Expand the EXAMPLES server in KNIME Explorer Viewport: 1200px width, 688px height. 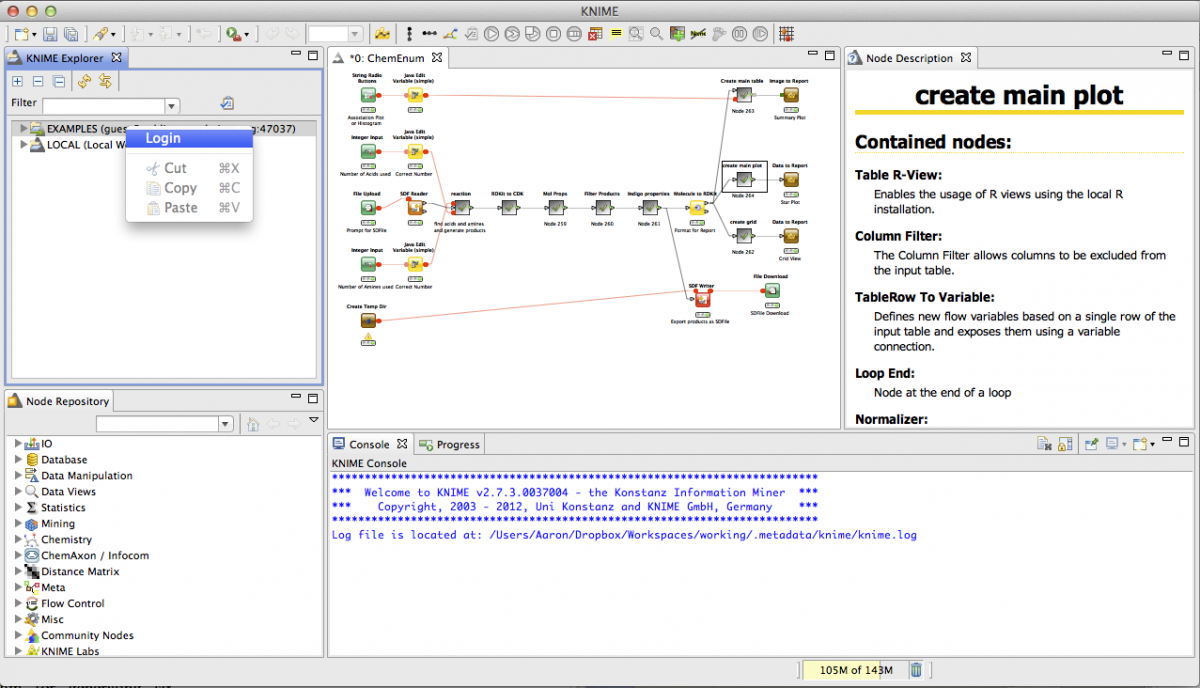coord(22,128)
